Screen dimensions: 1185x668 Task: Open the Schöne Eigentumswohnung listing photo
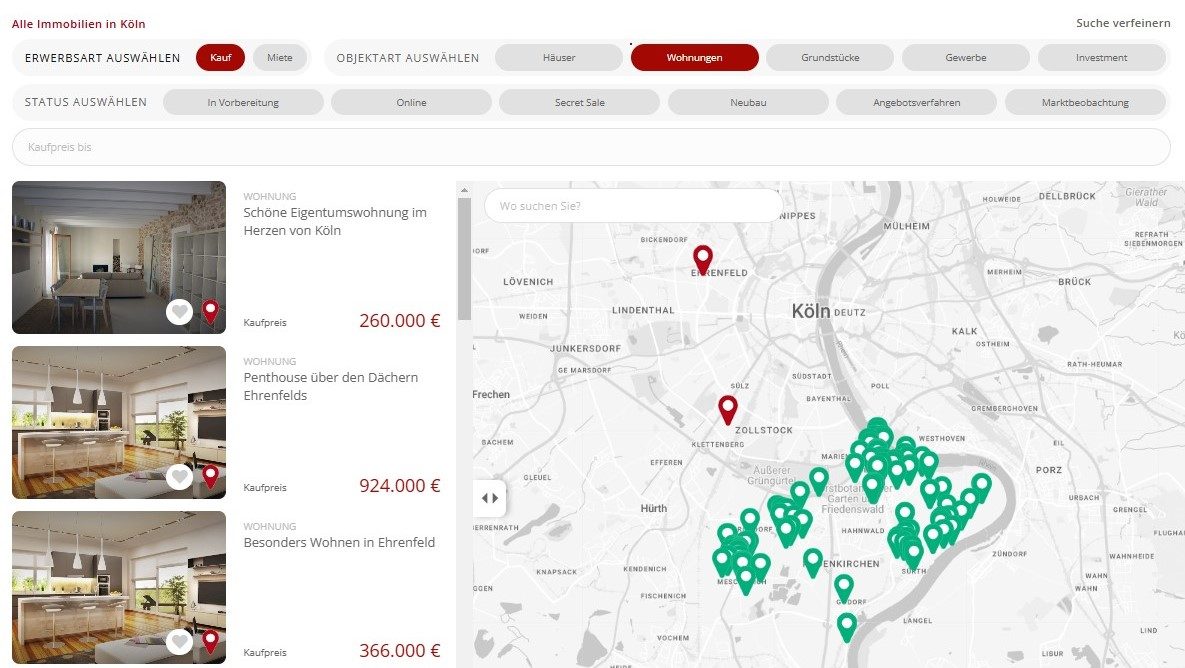pos(119,257)
